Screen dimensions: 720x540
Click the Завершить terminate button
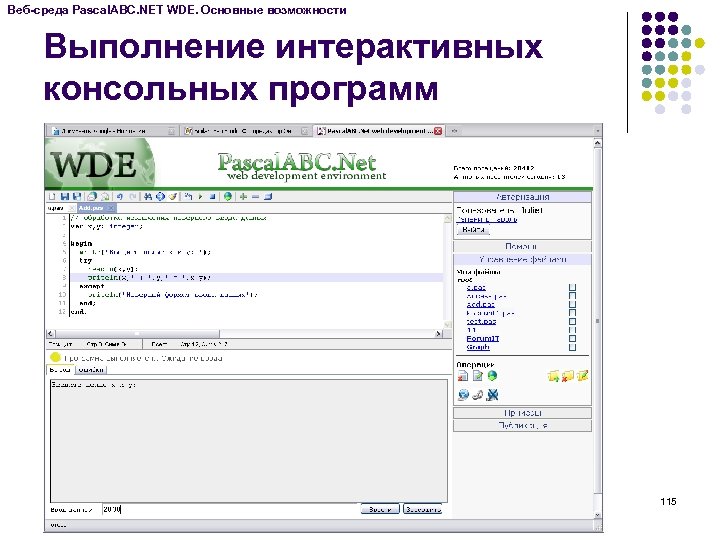point(422,509)
